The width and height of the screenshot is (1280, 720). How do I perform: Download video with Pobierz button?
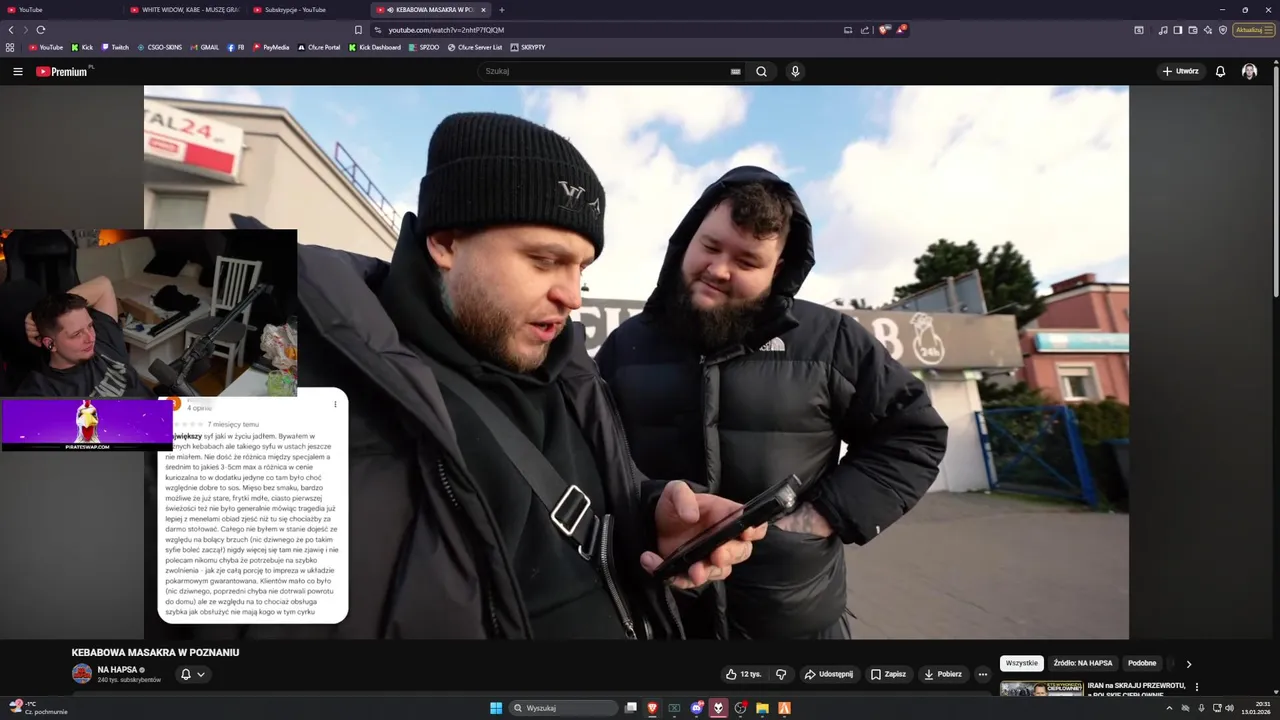[942, 674]
